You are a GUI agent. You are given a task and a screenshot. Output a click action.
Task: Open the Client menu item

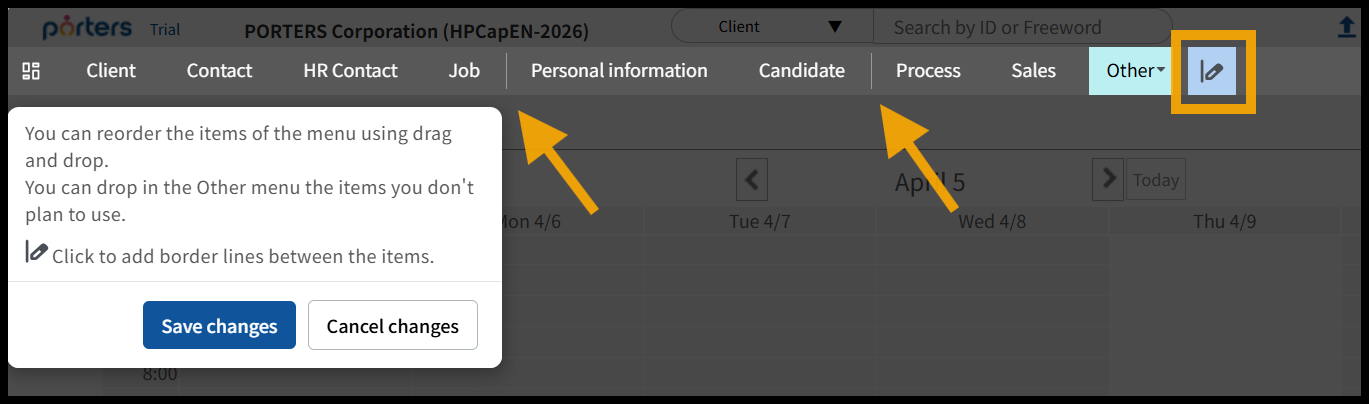click(111, 71)
